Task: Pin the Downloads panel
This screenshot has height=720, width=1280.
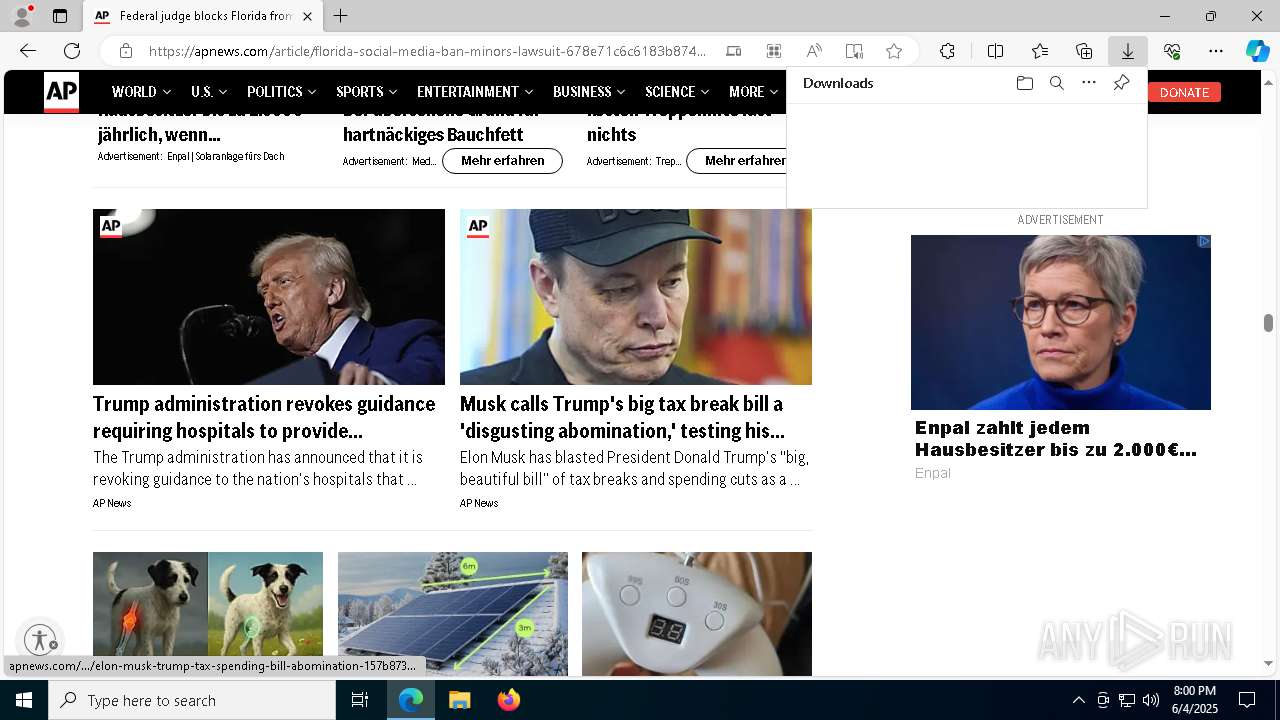Action: tap(1121, 83)
